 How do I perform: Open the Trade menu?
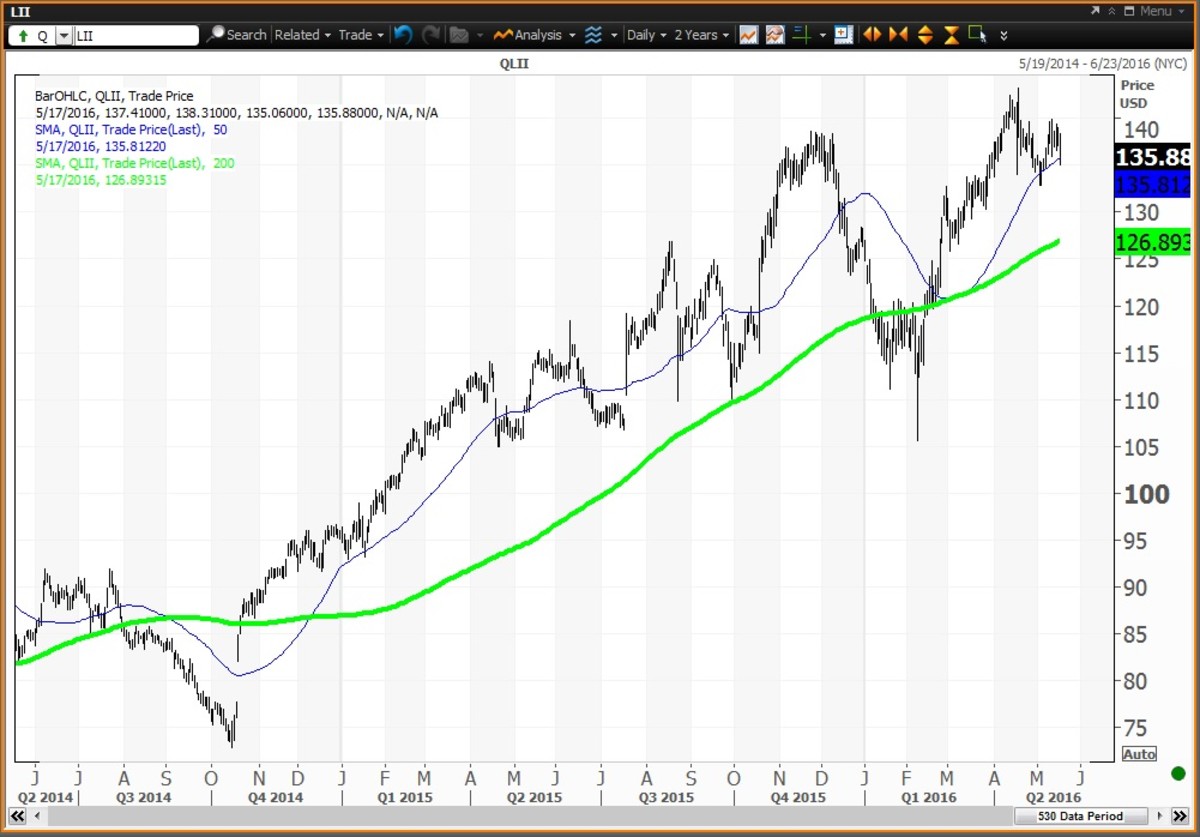(x=360, y=35)
